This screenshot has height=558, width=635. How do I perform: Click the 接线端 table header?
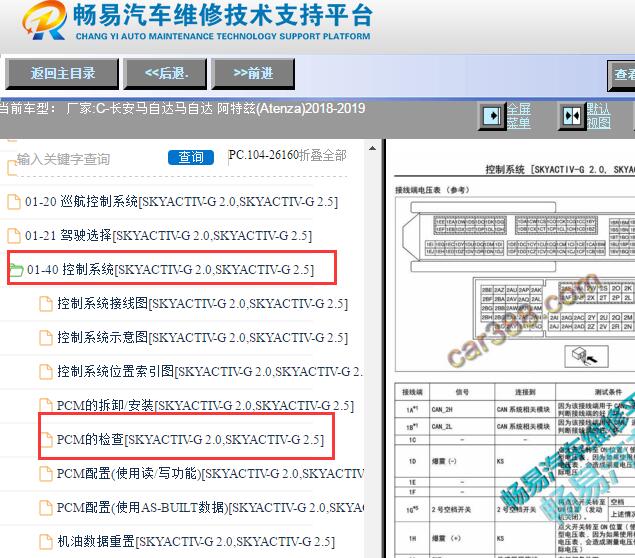click(412, 392)
